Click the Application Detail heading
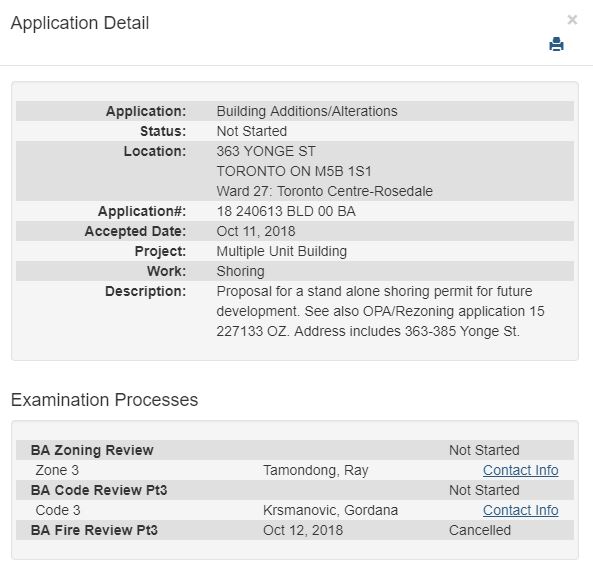593x588 pixels. coord(80,23)
